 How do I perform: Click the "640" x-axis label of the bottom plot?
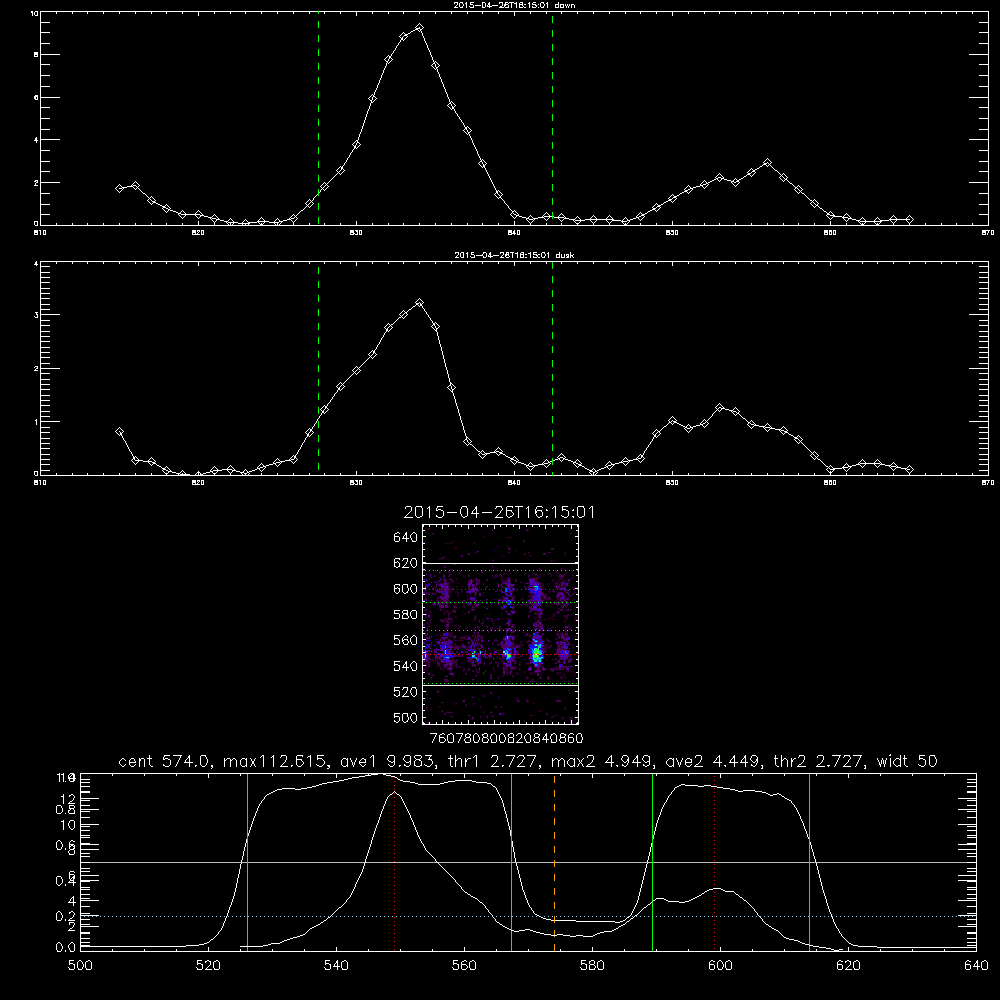click(x=976, y=966)
